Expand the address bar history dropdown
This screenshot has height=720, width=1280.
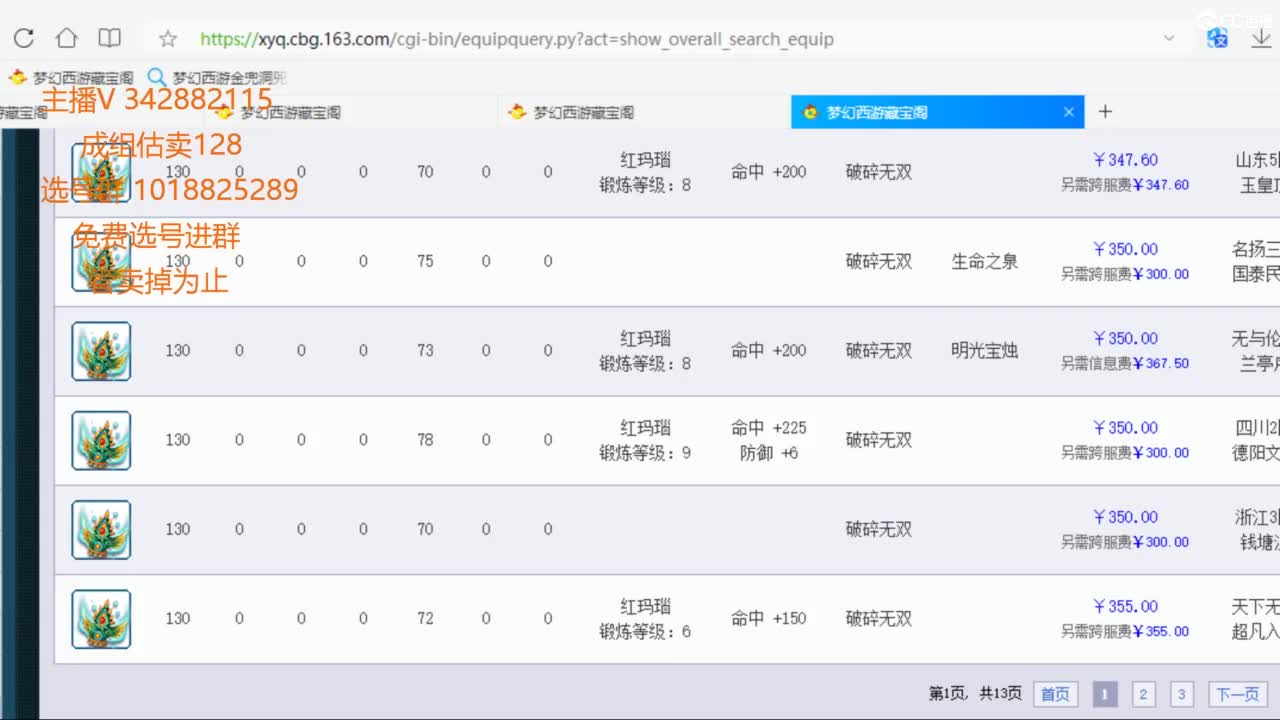(x=1169, y=39)
